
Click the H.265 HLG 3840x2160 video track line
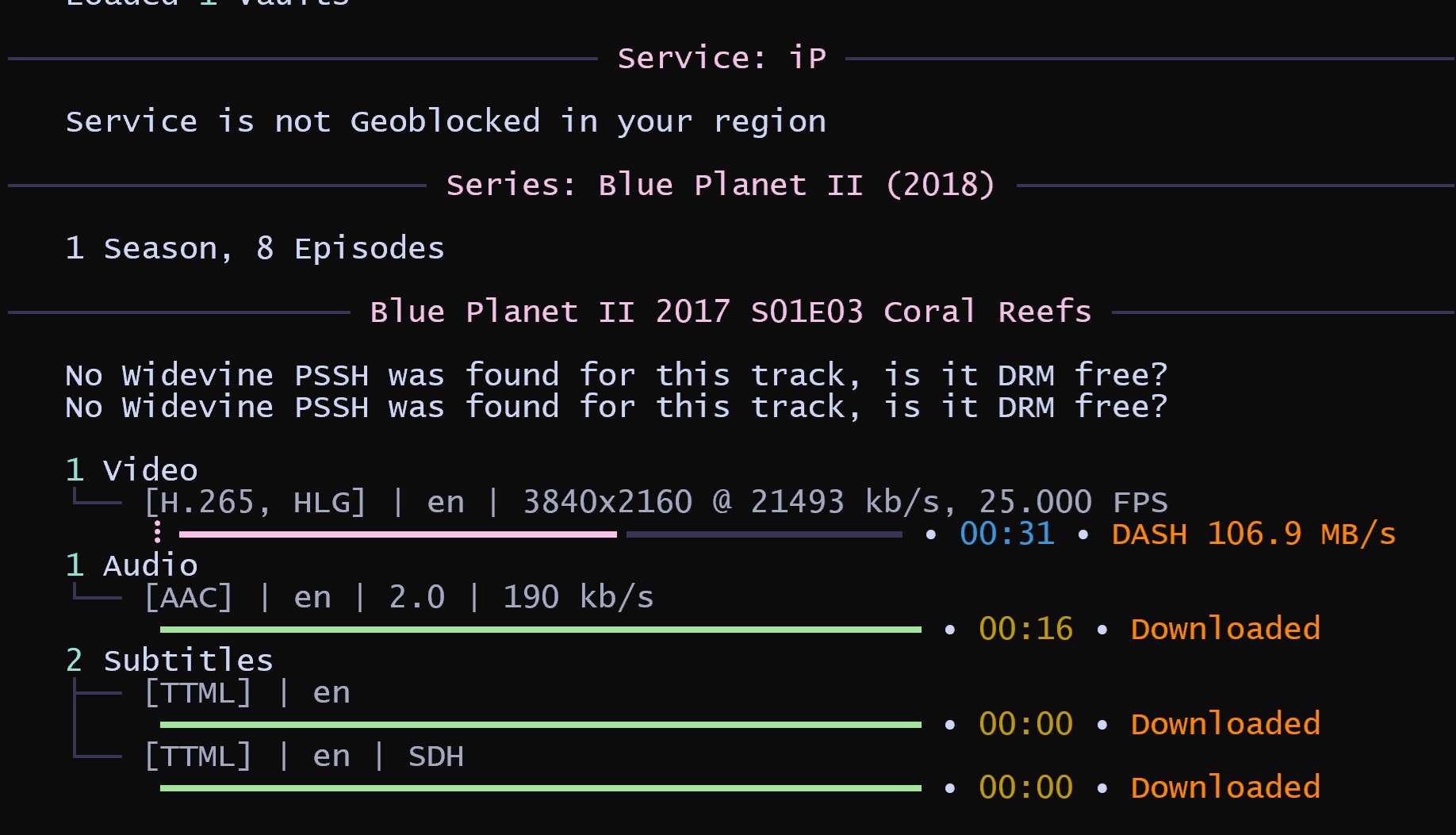655,502
